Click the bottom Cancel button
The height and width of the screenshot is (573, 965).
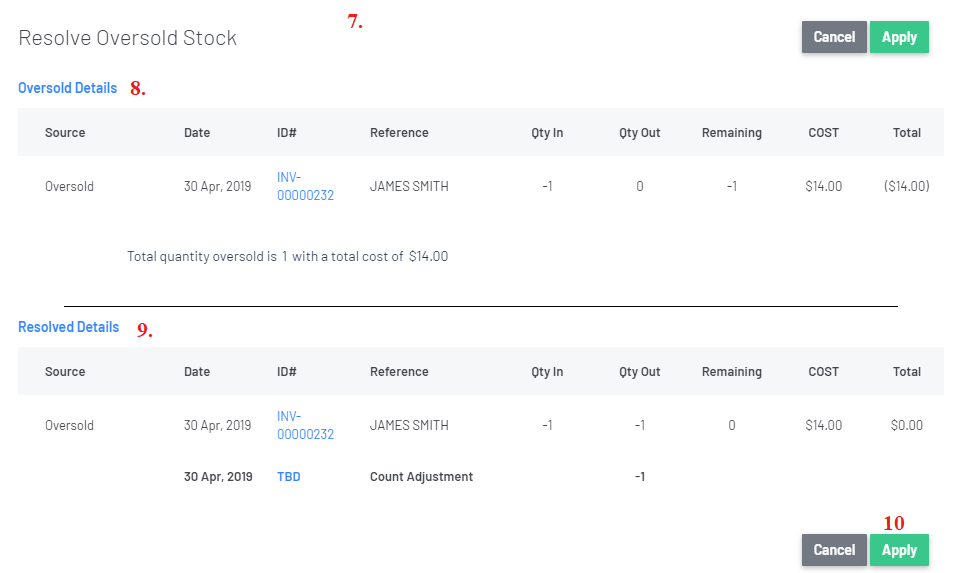[x=834, y=550]
